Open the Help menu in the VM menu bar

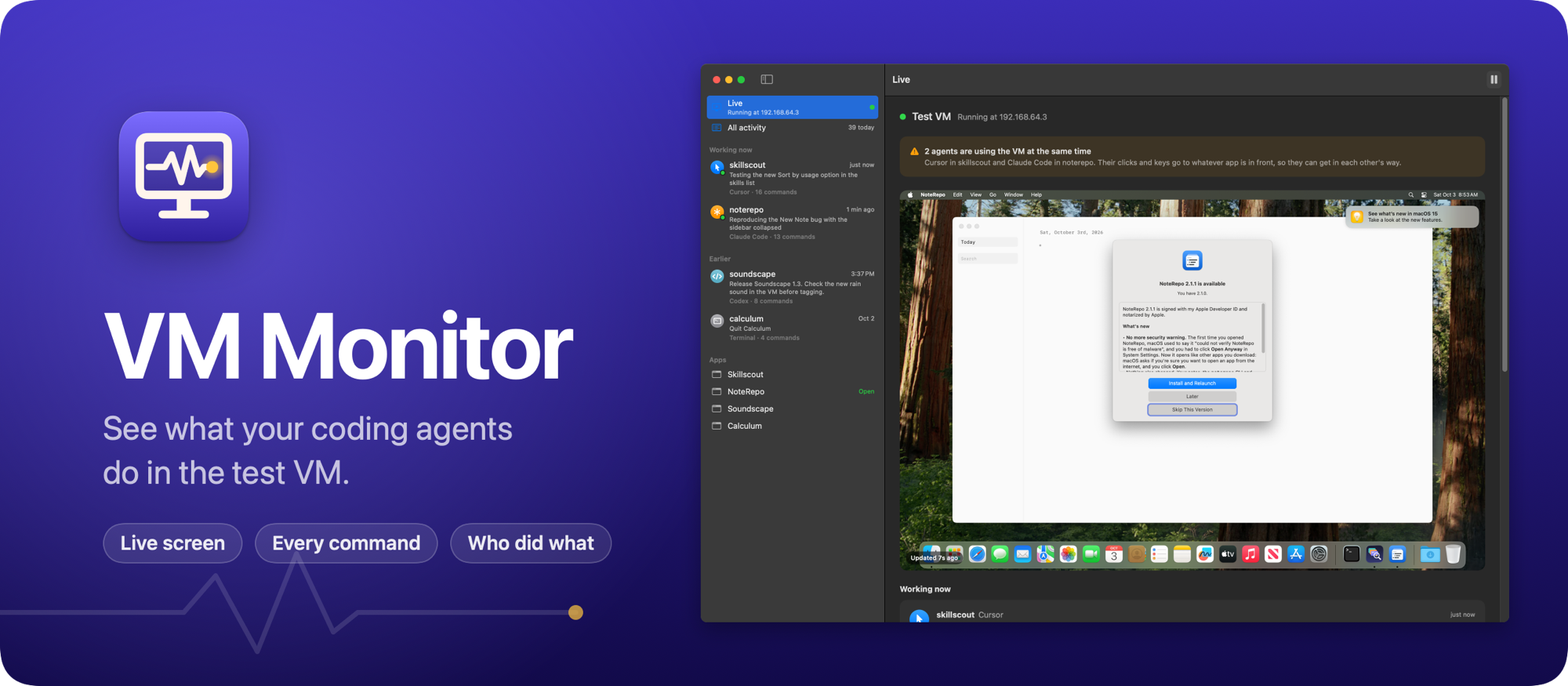coord(1036,195)
